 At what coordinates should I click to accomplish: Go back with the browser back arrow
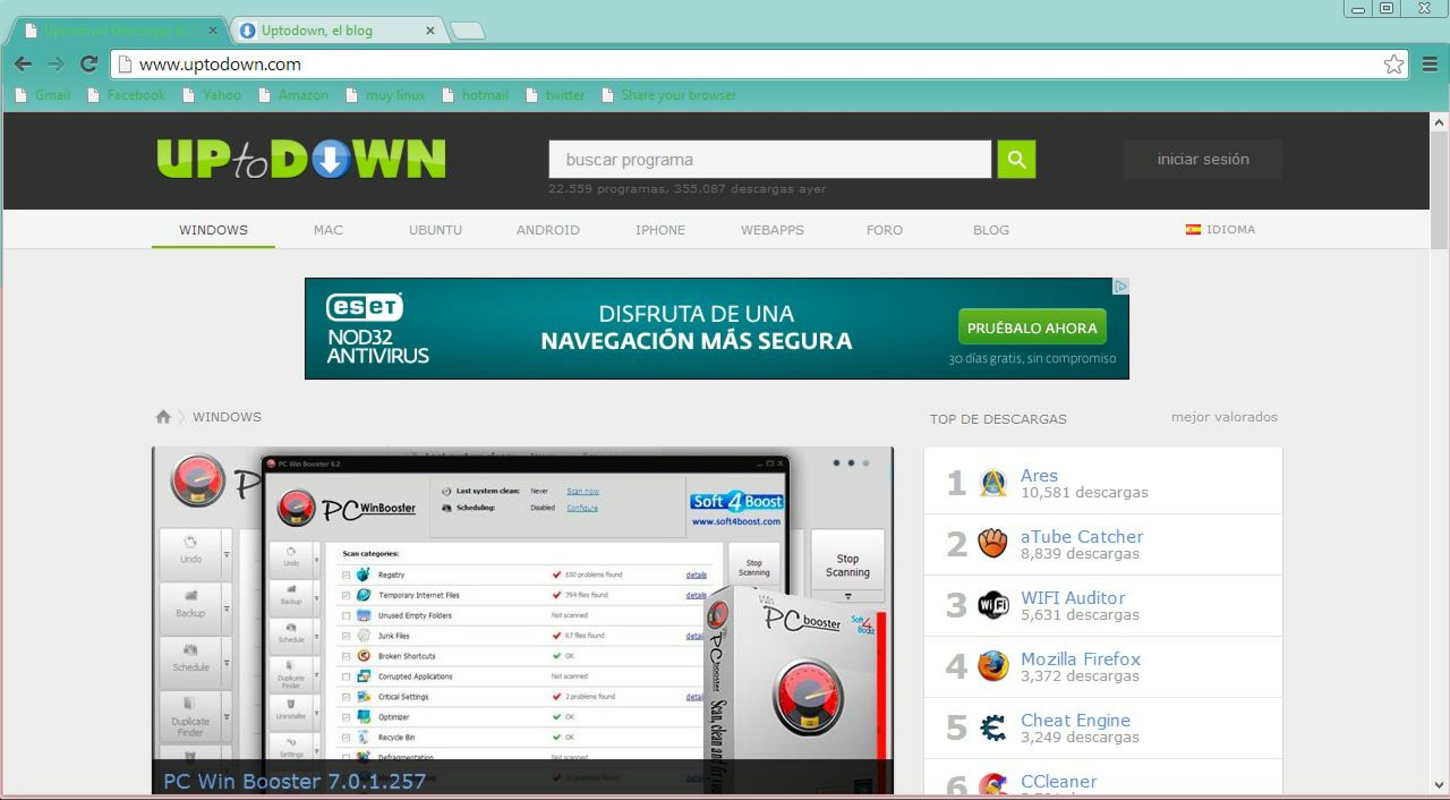[23, 64]
